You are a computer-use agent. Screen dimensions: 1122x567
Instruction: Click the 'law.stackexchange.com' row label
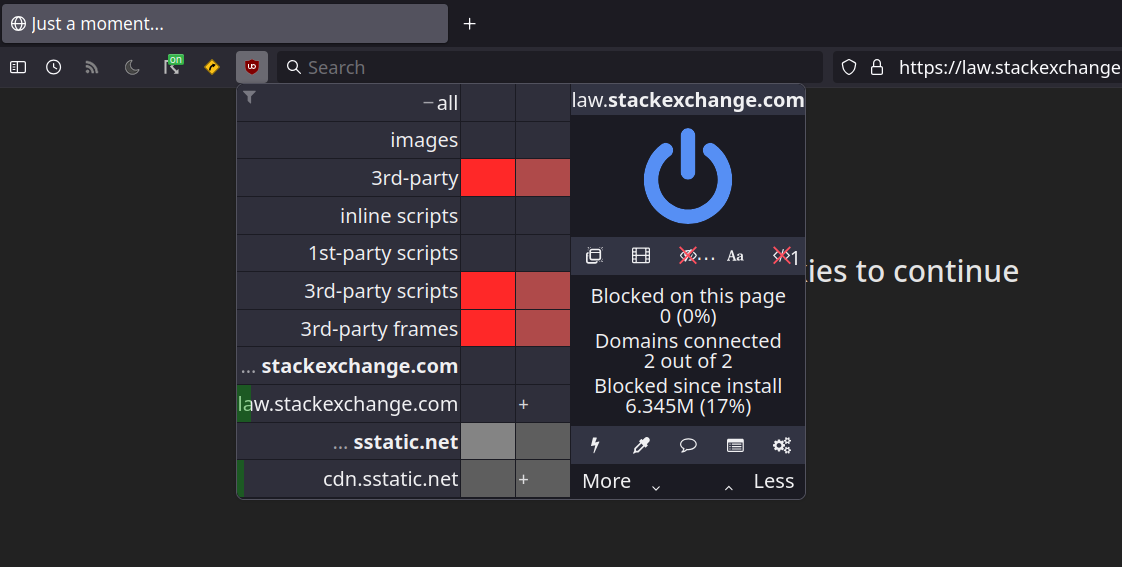pyautogui.click(x=348, y=404)
